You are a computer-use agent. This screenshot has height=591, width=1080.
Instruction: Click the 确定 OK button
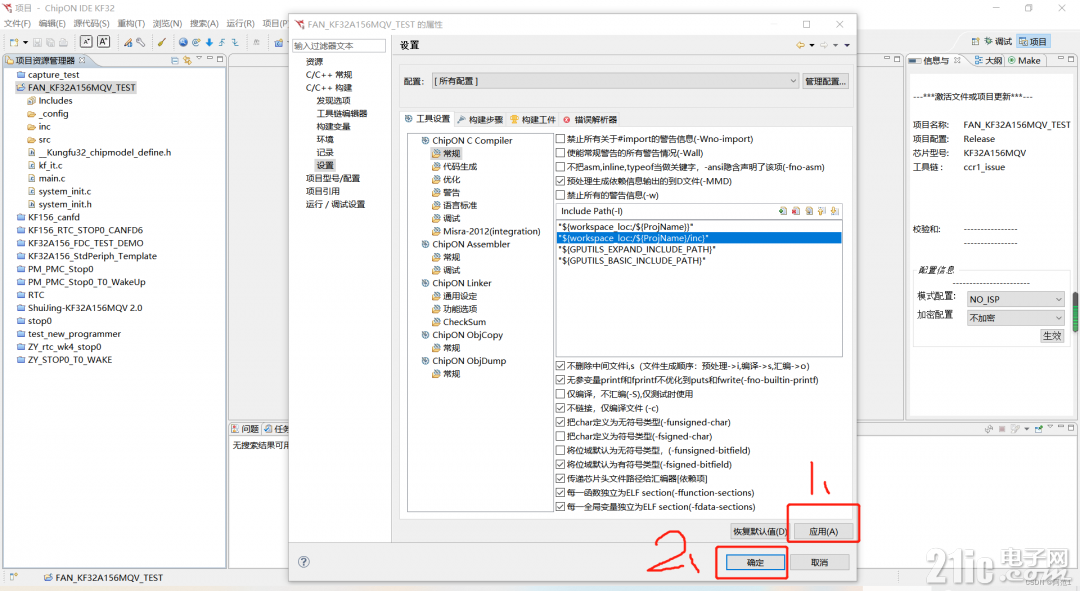[x=755, y=563]
